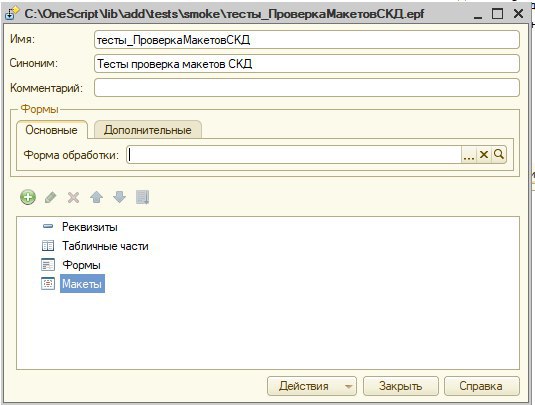Click the Move Down arrow icon
The height and width of the screenshot is (405, 535).
point(119,197)
